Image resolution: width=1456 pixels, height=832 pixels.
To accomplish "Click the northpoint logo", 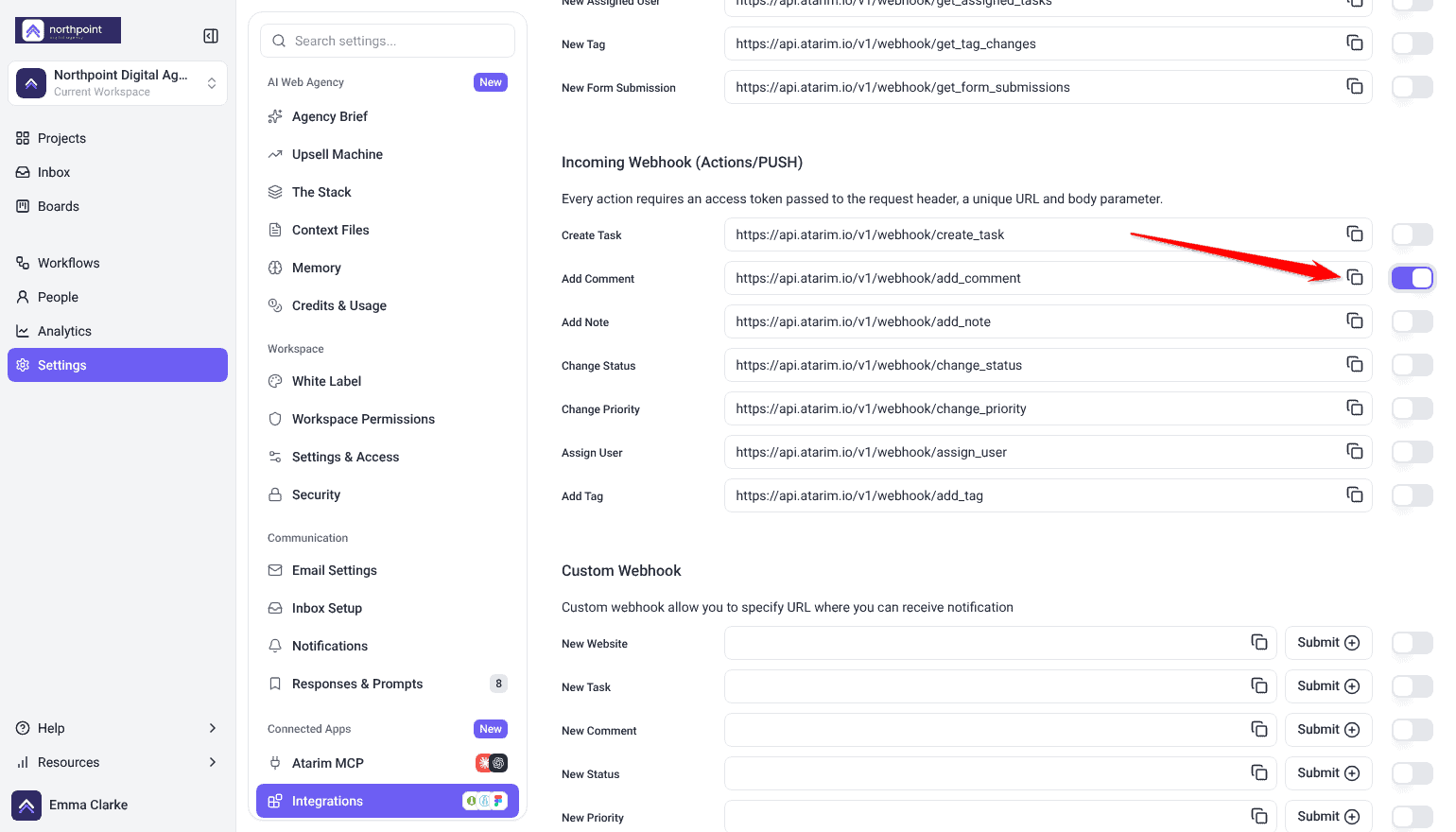I will coord(68,30).
